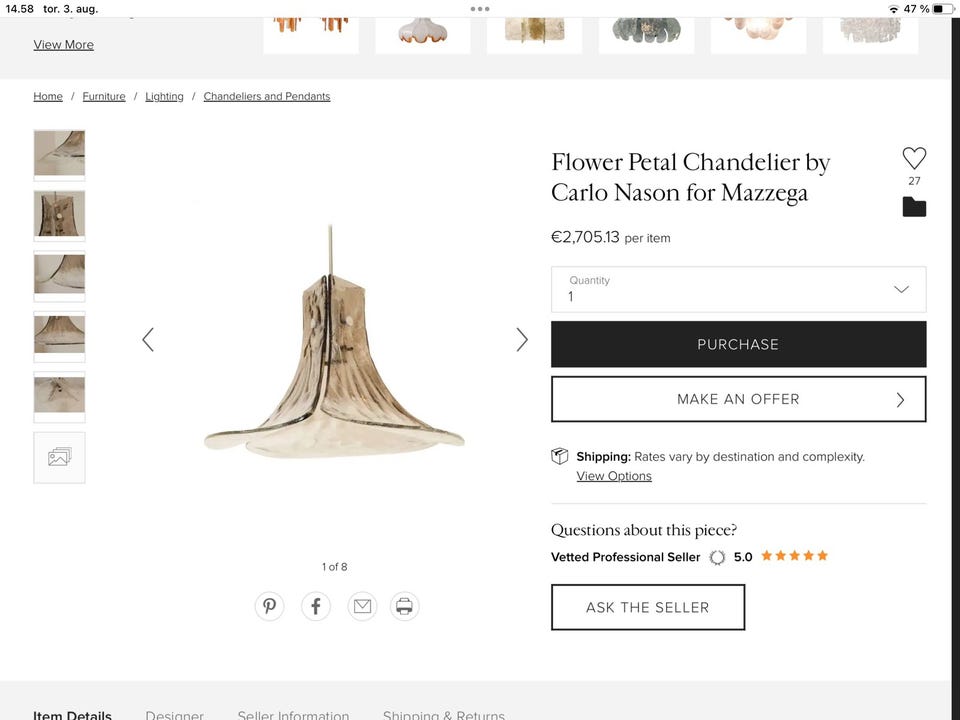The image size is (960, 720).
Task: Share the listing on Facebook
Action: (x=316, y=606)
